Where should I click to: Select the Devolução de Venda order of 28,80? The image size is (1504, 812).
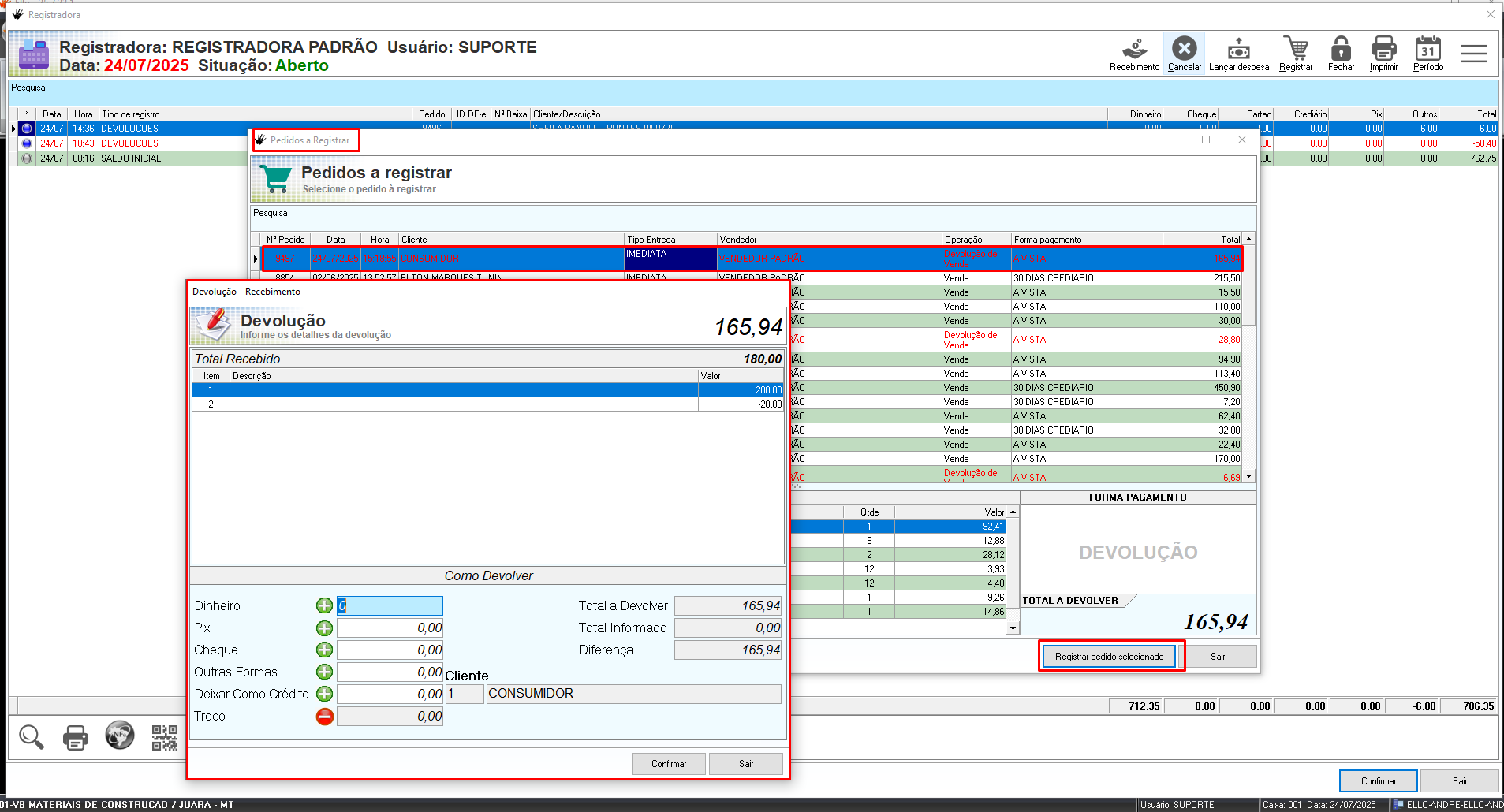coord(1017,340)
